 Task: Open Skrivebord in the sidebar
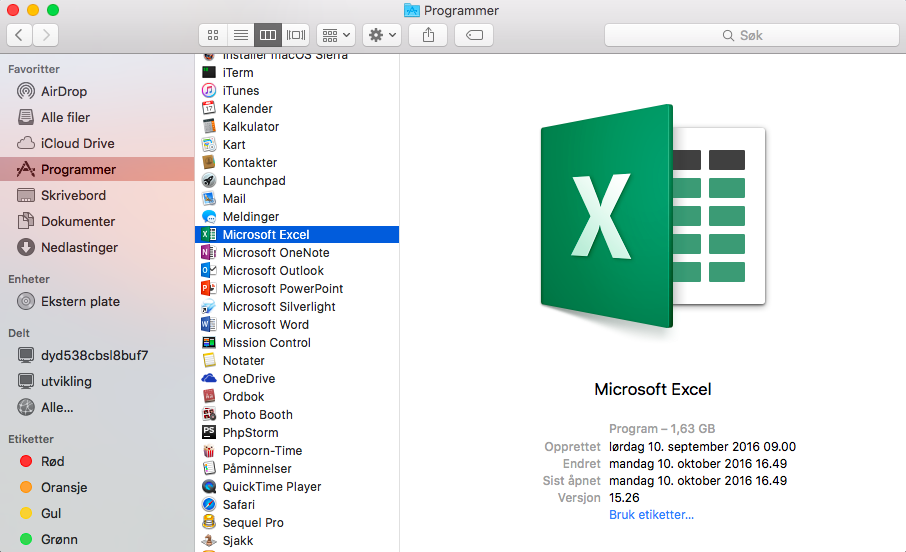click(x=97, y=195)
